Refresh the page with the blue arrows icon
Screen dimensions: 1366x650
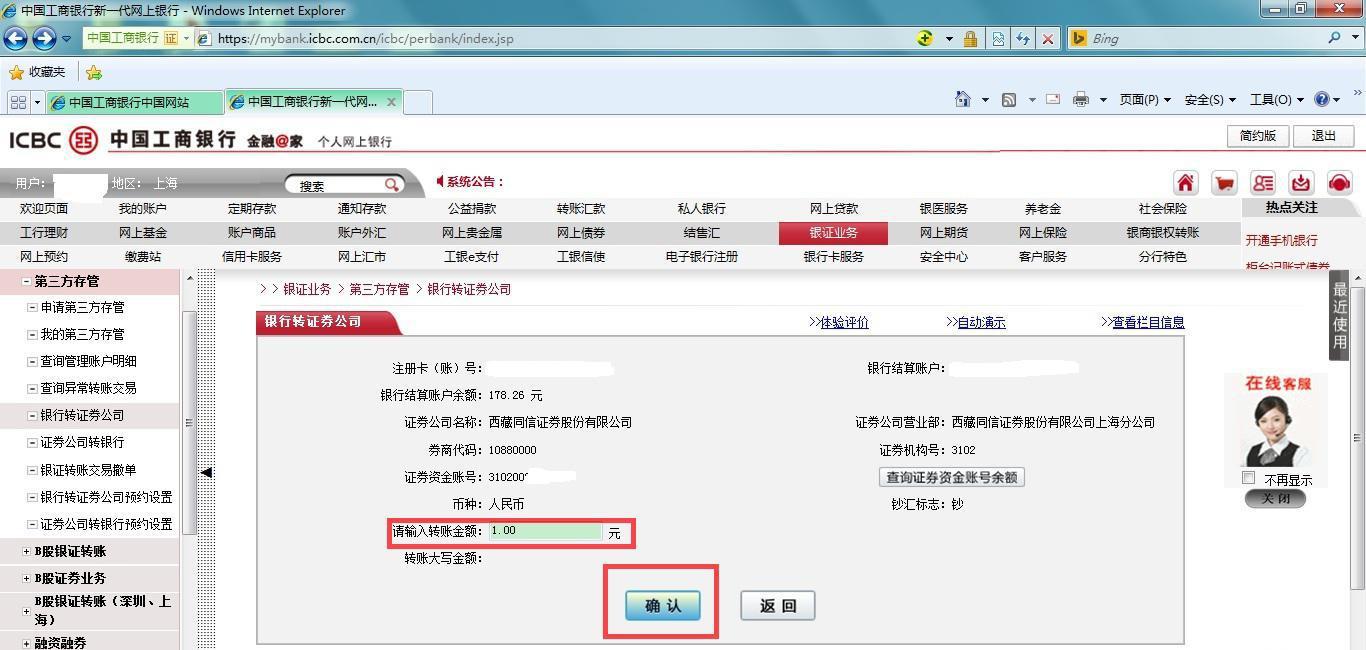tap(1022, 39)
